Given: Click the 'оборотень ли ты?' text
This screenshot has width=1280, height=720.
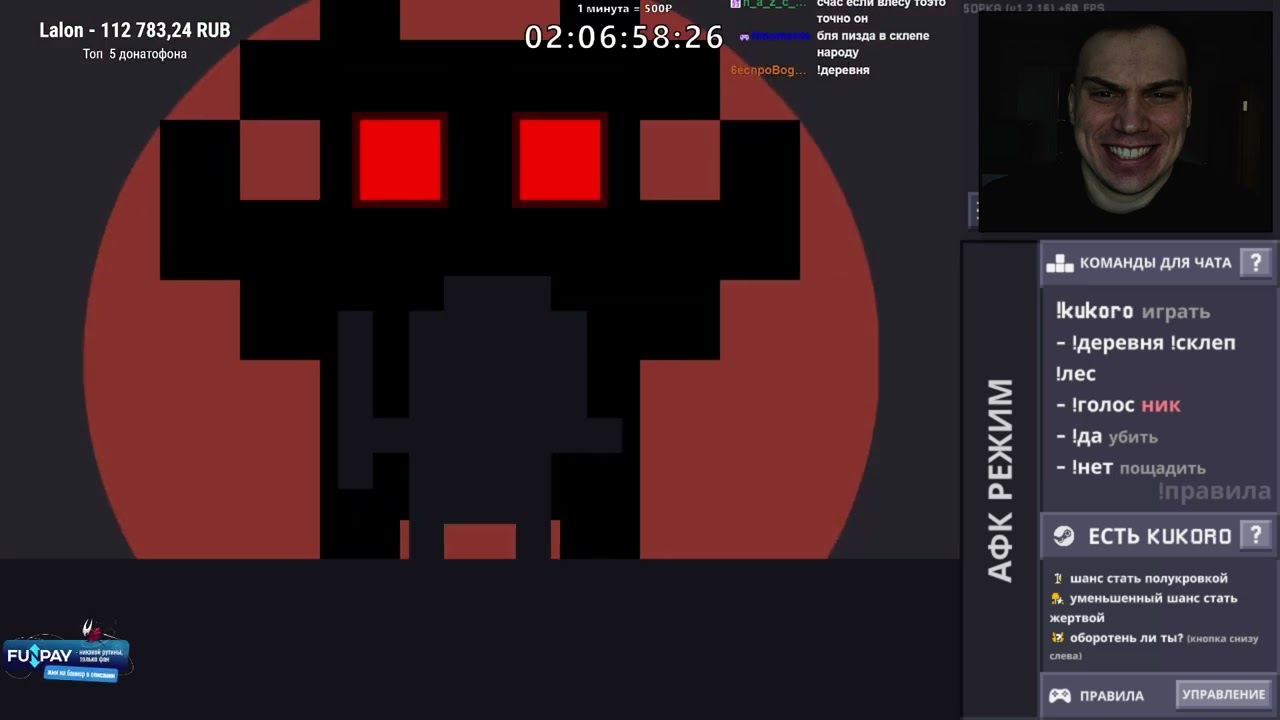Looking at the screenshot, I should (1126, 638).
